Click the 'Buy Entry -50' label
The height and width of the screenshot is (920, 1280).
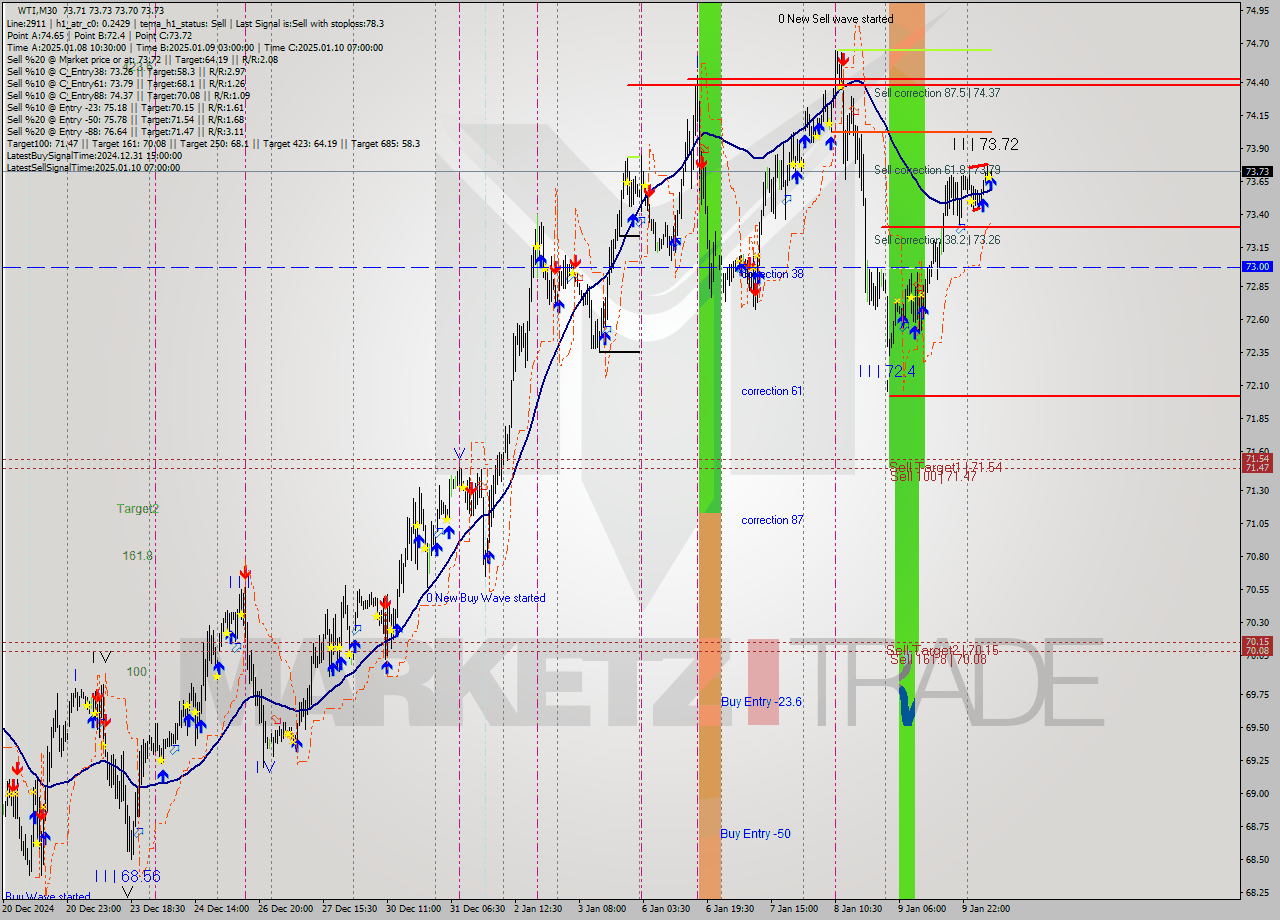pos(755,834)
